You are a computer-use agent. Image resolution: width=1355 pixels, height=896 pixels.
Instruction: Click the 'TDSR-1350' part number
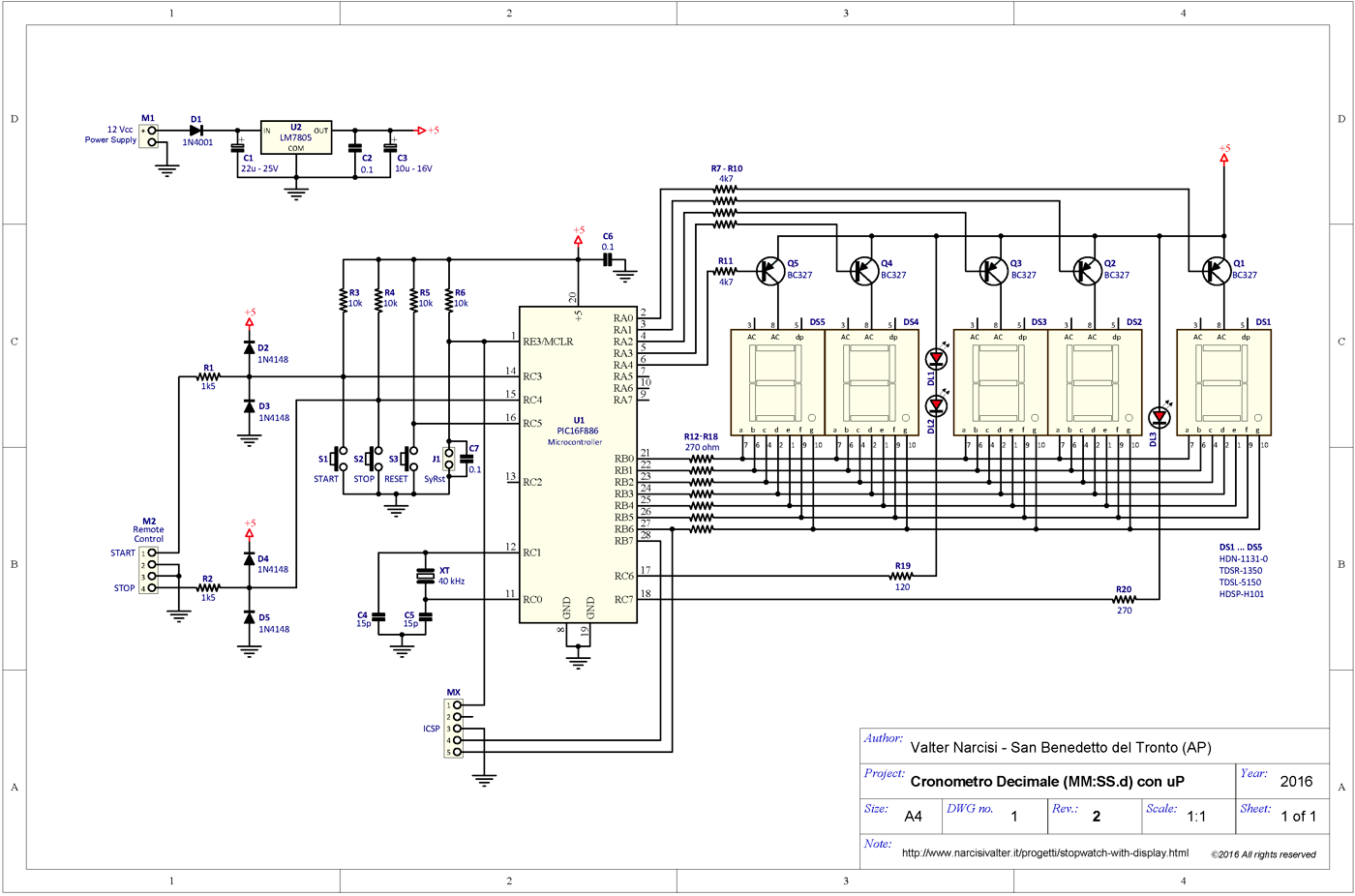[1240, 571]
